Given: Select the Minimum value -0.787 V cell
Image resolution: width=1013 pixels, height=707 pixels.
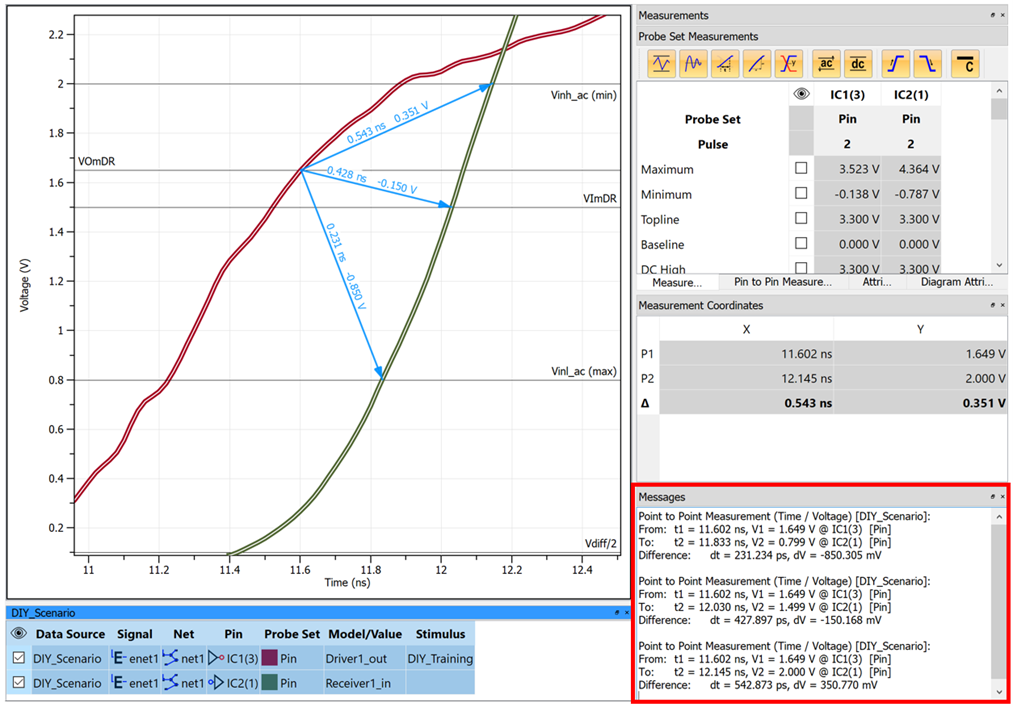Looking at the screenshot, I should [910, 194].
